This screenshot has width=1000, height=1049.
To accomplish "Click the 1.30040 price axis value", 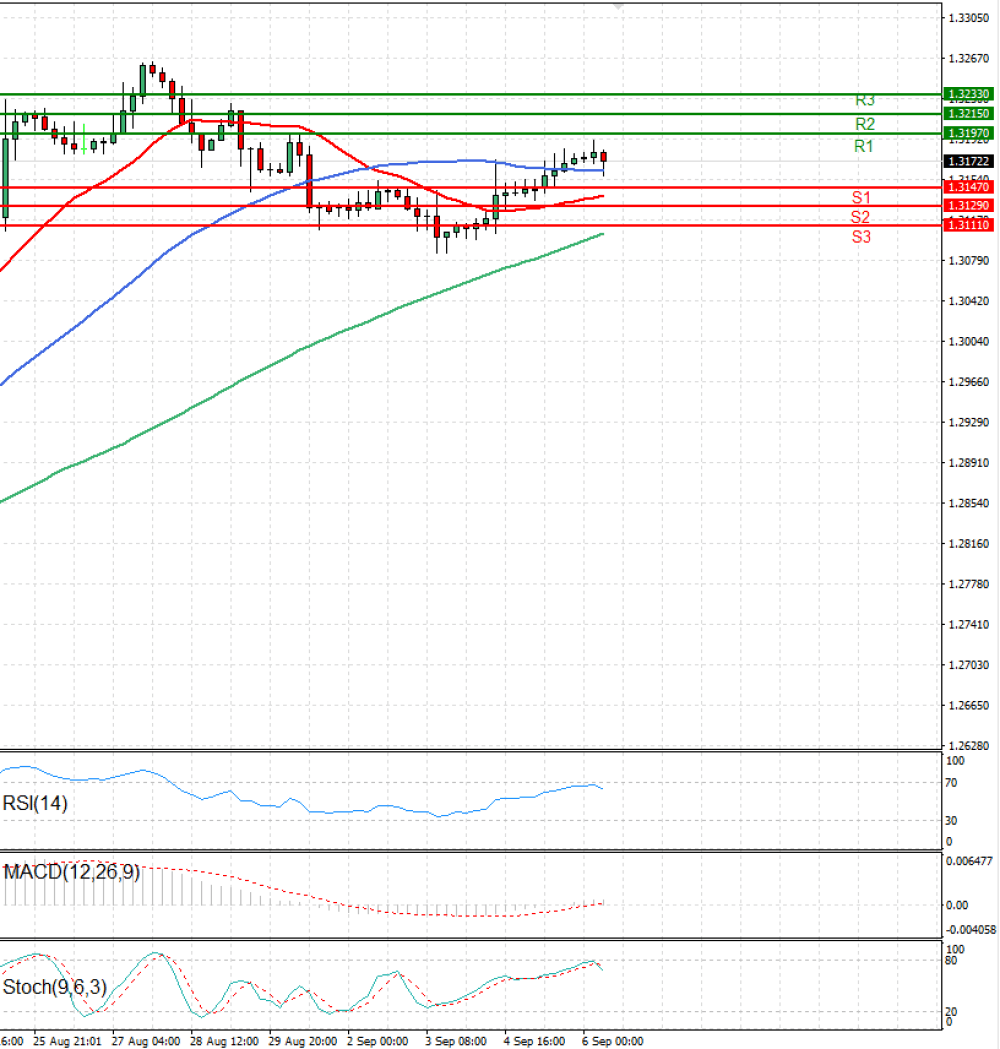I will 969,342.
